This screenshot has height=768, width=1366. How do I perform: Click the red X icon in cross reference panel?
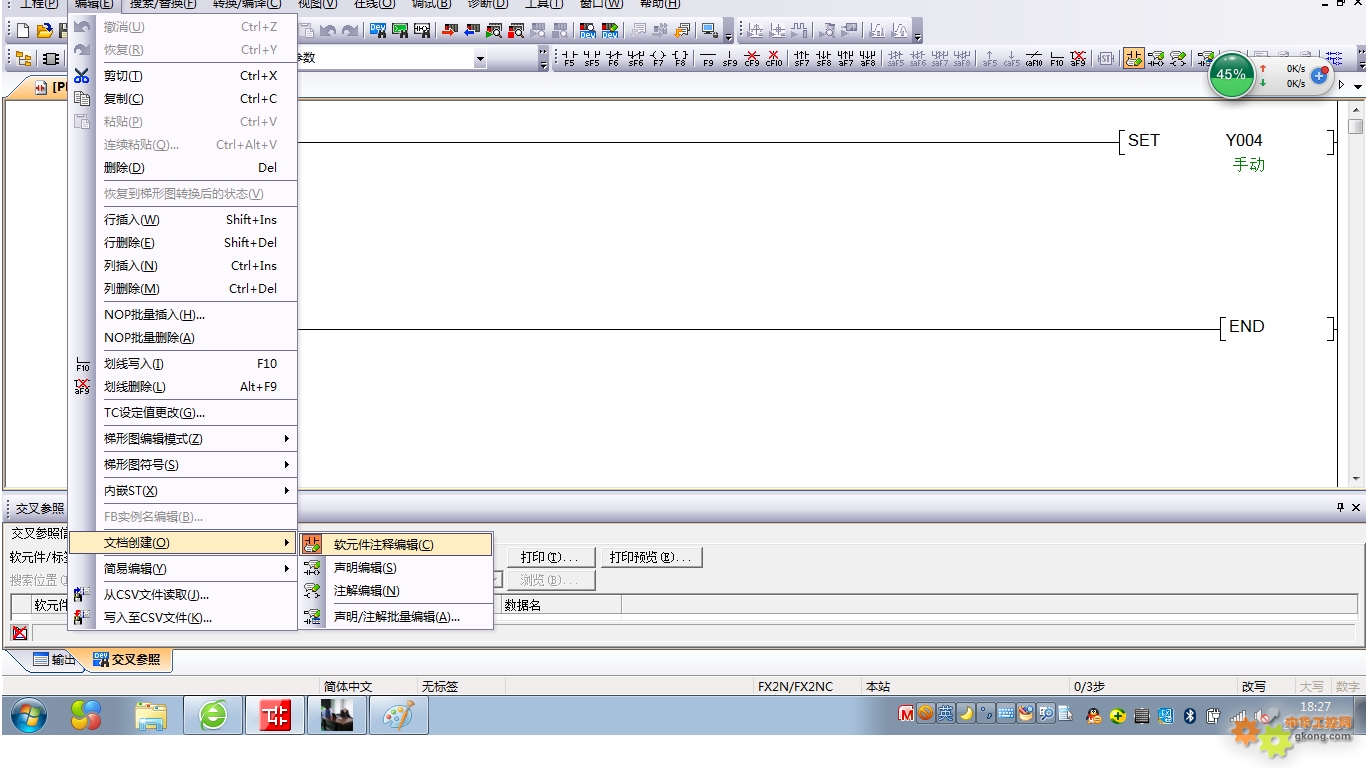coord(19,632)
